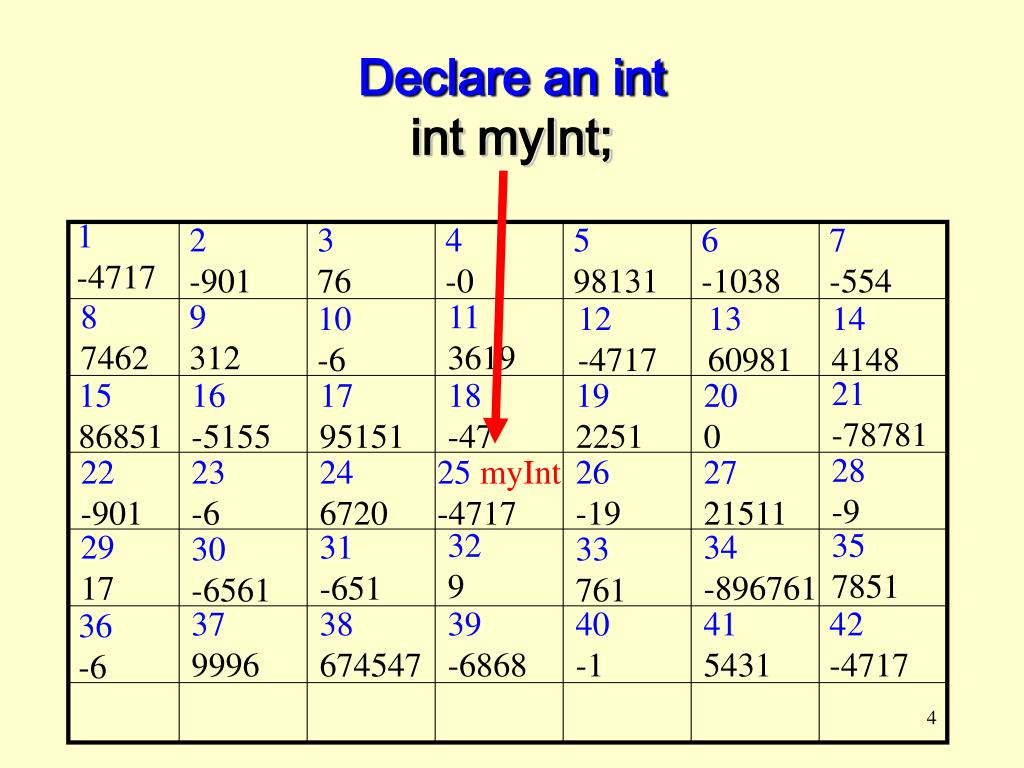
Task: Click the slide page number 4
Action: click(931, 718)
